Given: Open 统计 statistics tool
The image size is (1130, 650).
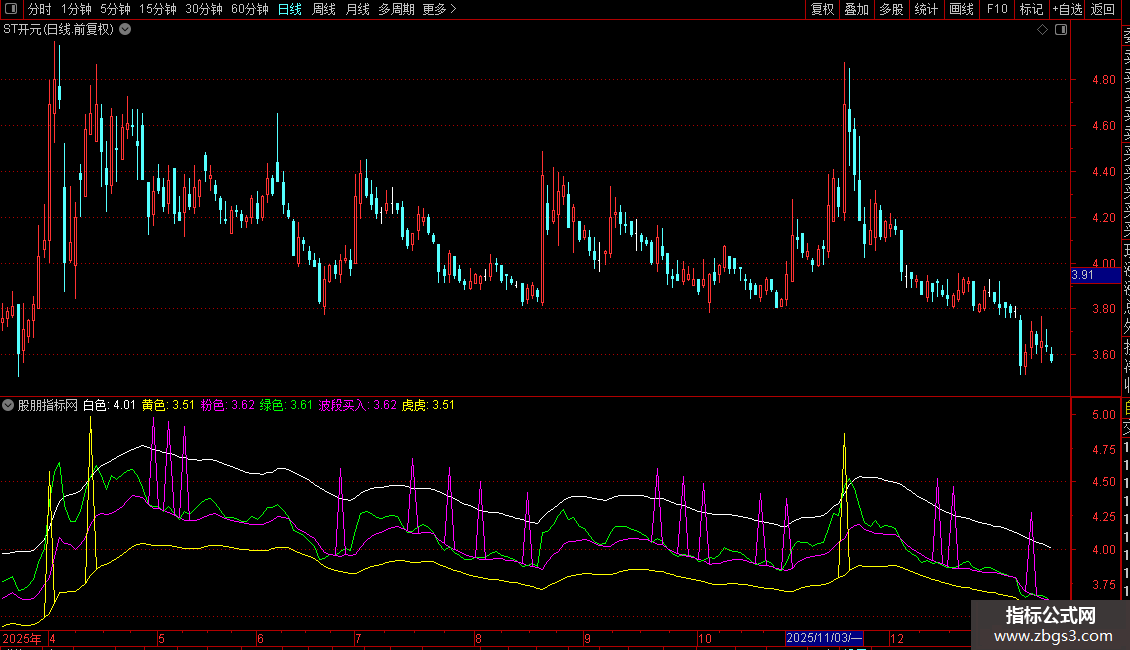Looking at the screenshot, I should (926, 9).
